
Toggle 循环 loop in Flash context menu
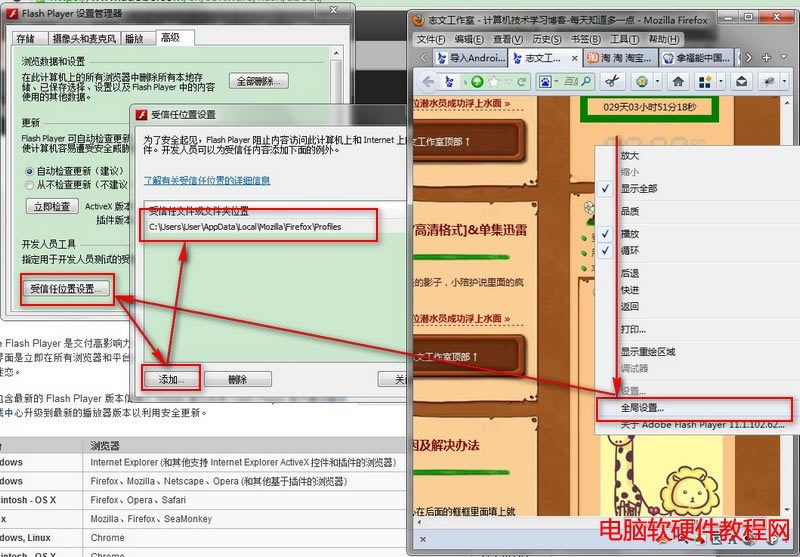point(630,250)
